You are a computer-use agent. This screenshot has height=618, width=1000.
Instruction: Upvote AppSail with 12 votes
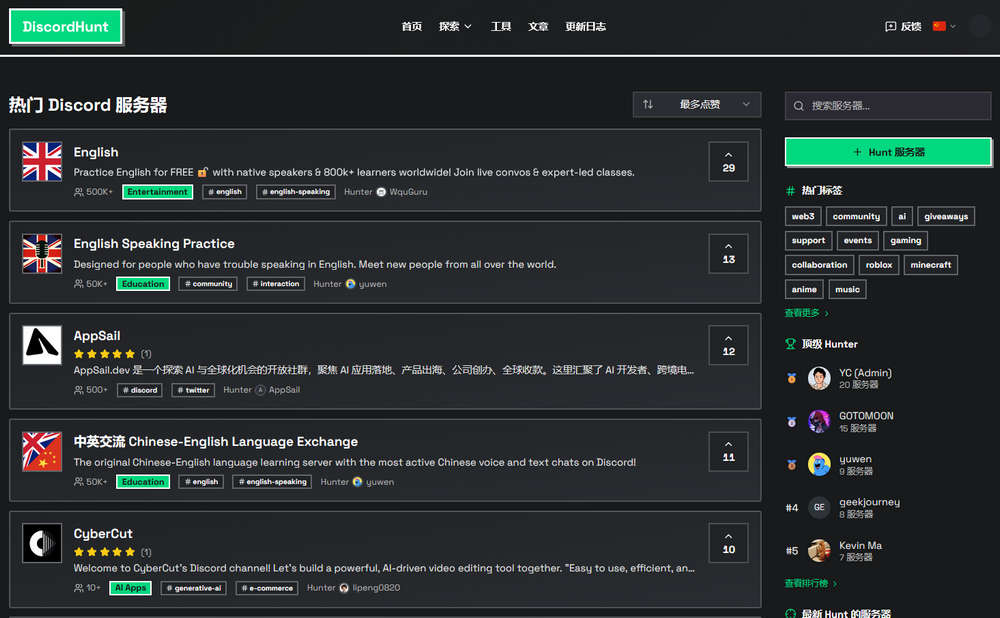click(x=728, y=345)
